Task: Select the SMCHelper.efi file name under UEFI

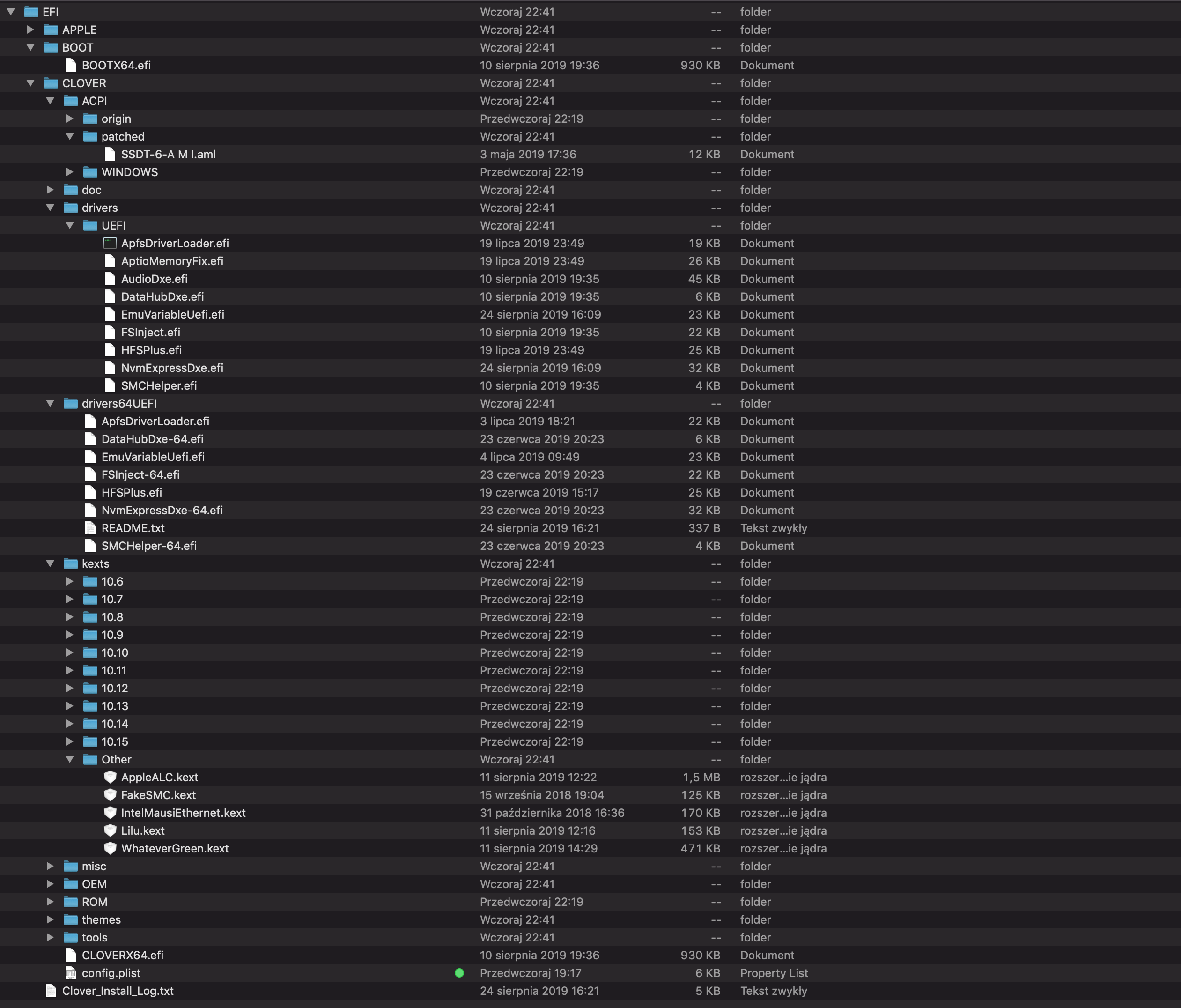Action: (x=159, y=385)
